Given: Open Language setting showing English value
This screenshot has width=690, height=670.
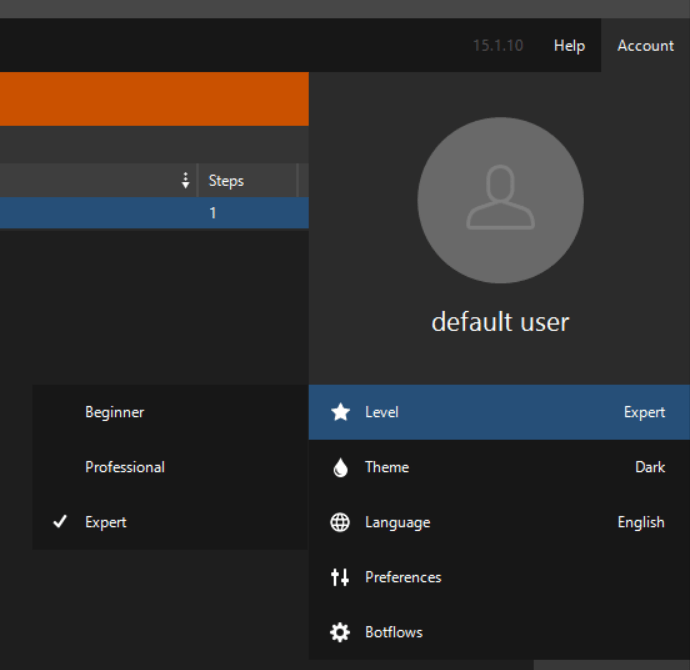Looking at the screenshot, I should 500,522.
